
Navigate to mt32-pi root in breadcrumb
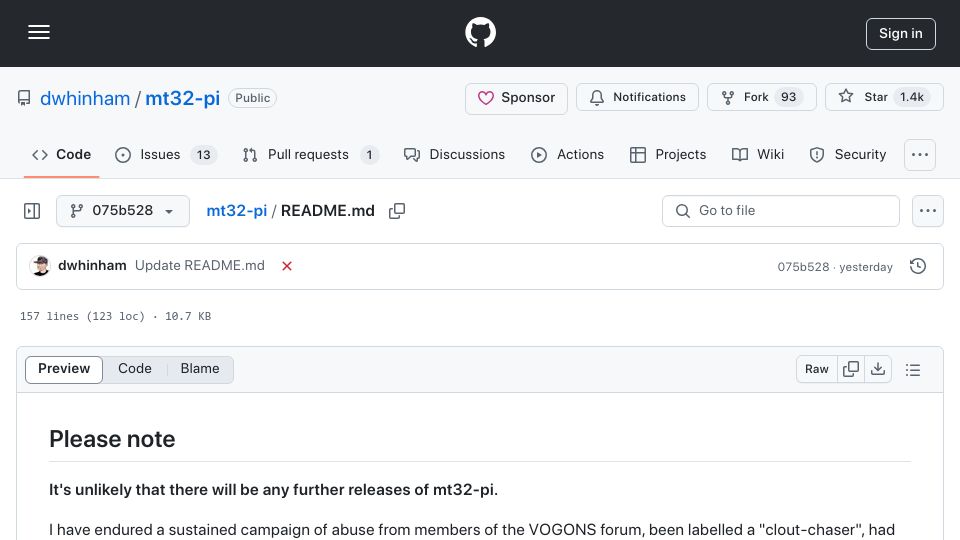236,211
